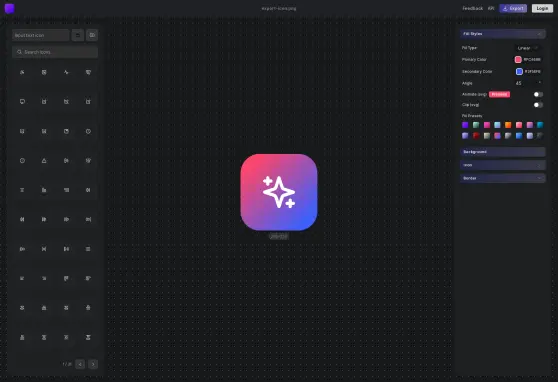Expand the Border section
Viewport: 558px width, 382px height.
tap(503, 178)
